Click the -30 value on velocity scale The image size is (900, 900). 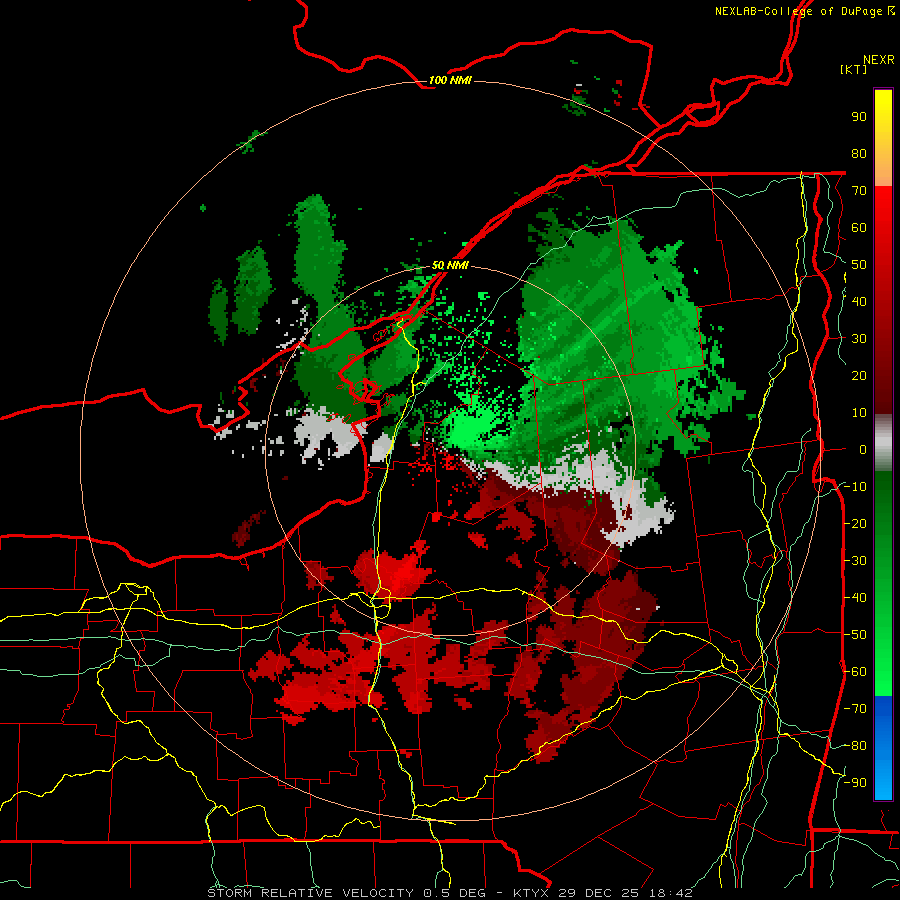pos(855,561)
